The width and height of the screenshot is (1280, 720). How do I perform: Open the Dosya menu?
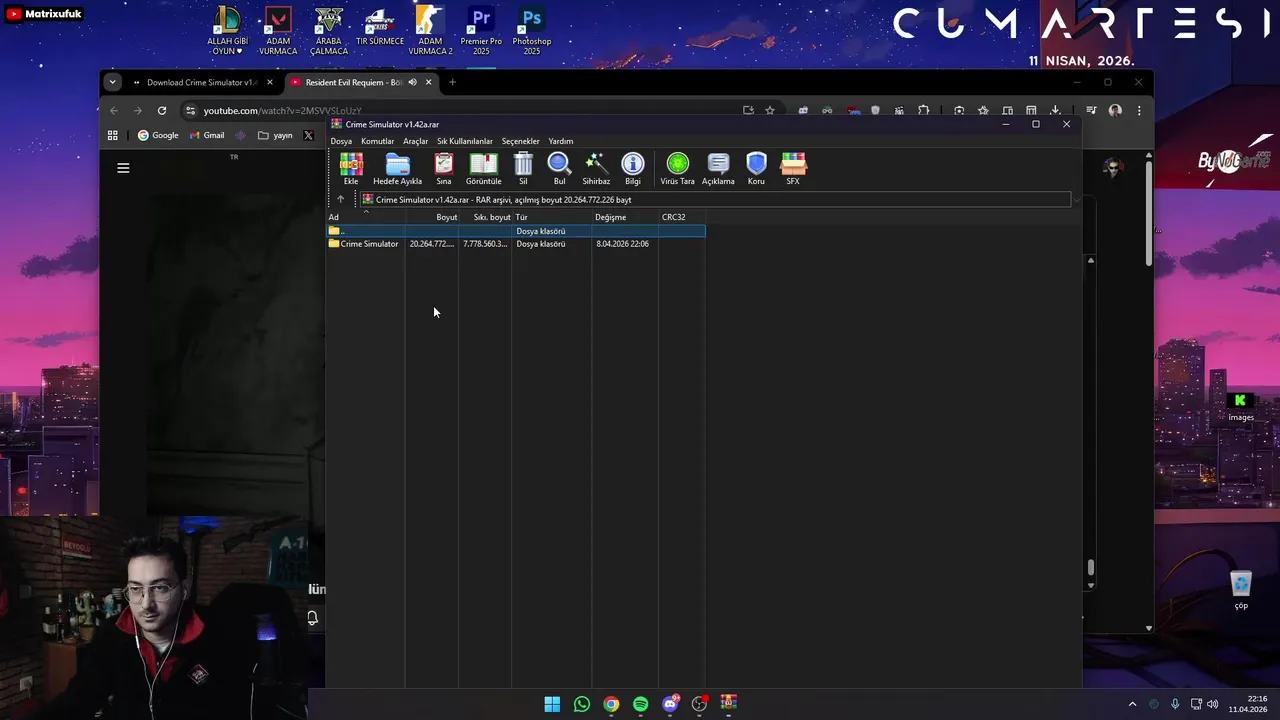(341, 141)
